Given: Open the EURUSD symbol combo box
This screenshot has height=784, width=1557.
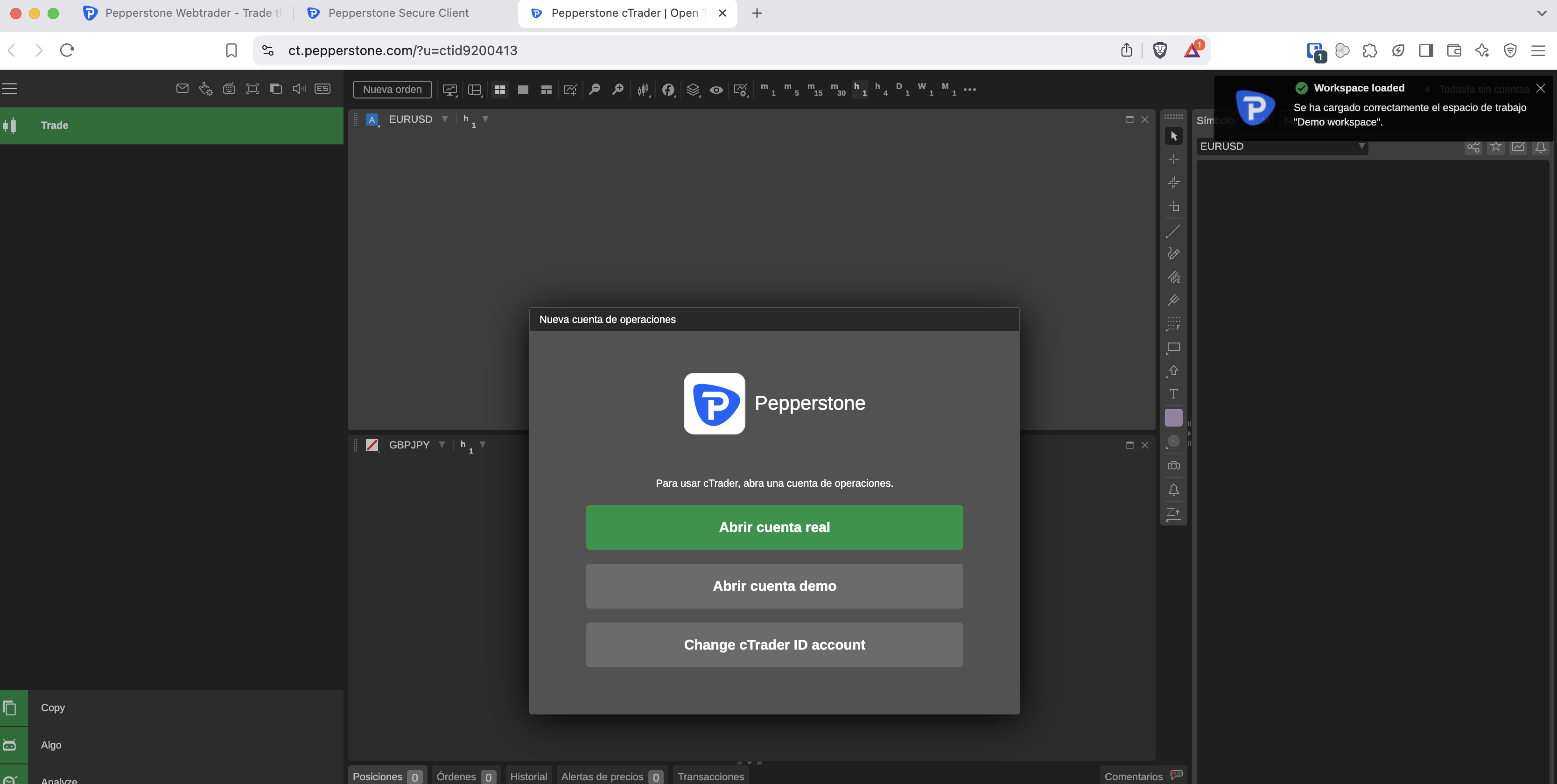Looking at the screenshot, I should coord(1281,146).
